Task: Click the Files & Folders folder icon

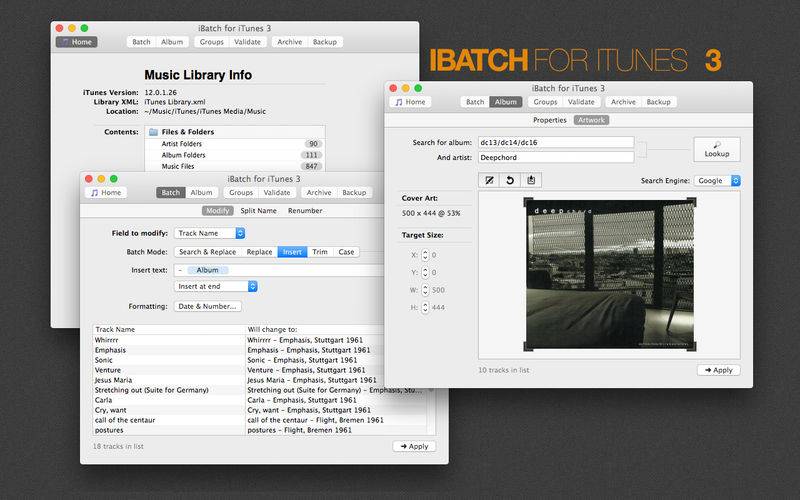Action: [153, 132]
